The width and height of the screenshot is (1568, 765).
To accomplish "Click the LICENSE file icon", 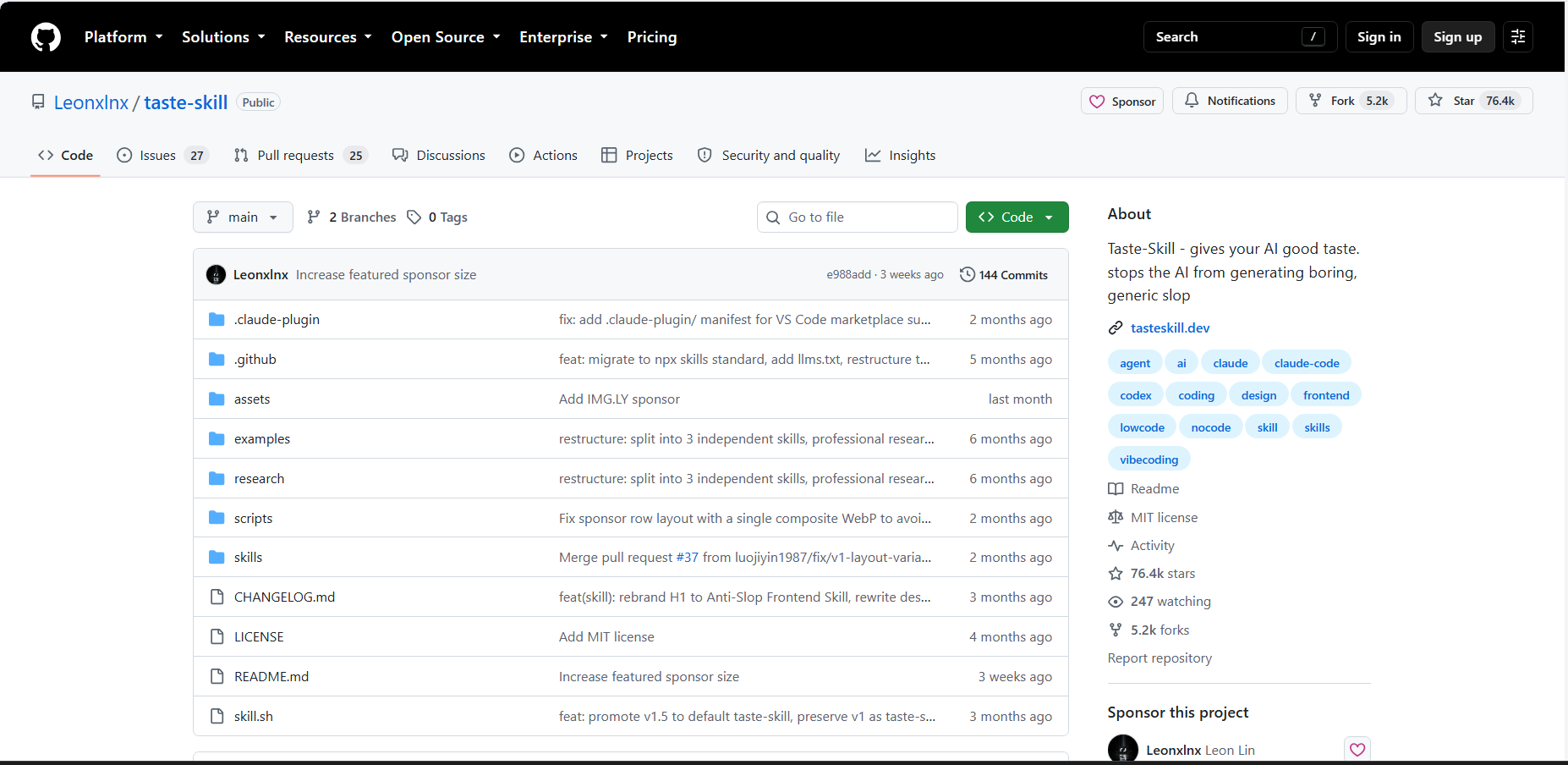I will click(x=217, y=636).
